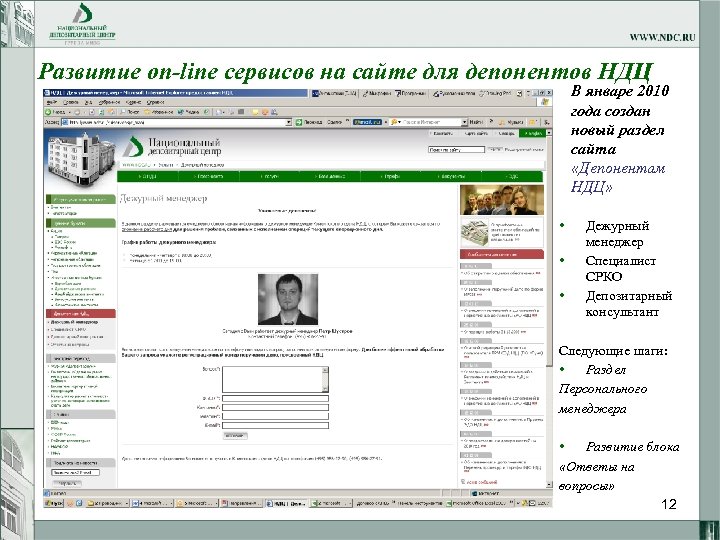Click the Back (Назад) browser button
This screenshot has height=540, width=720.
(x=55, y=112)
